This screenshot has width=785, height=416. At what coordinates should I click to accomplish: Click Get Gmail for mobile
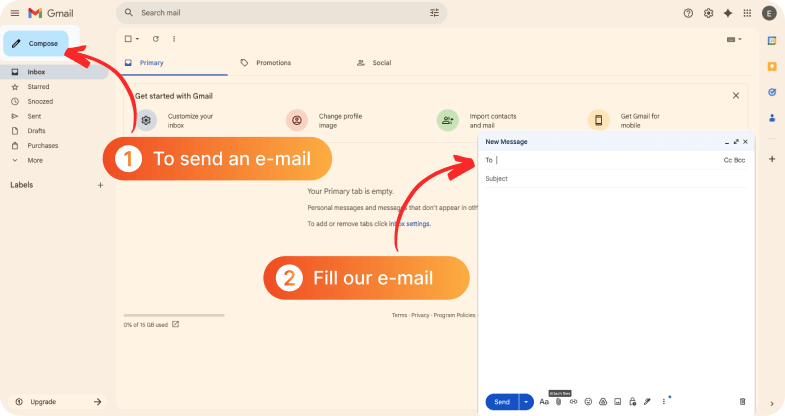coord(625,121)
